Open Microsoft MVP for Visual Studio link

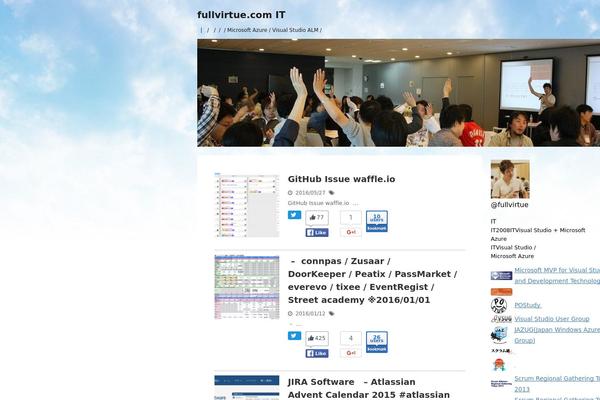coord(557,276)
